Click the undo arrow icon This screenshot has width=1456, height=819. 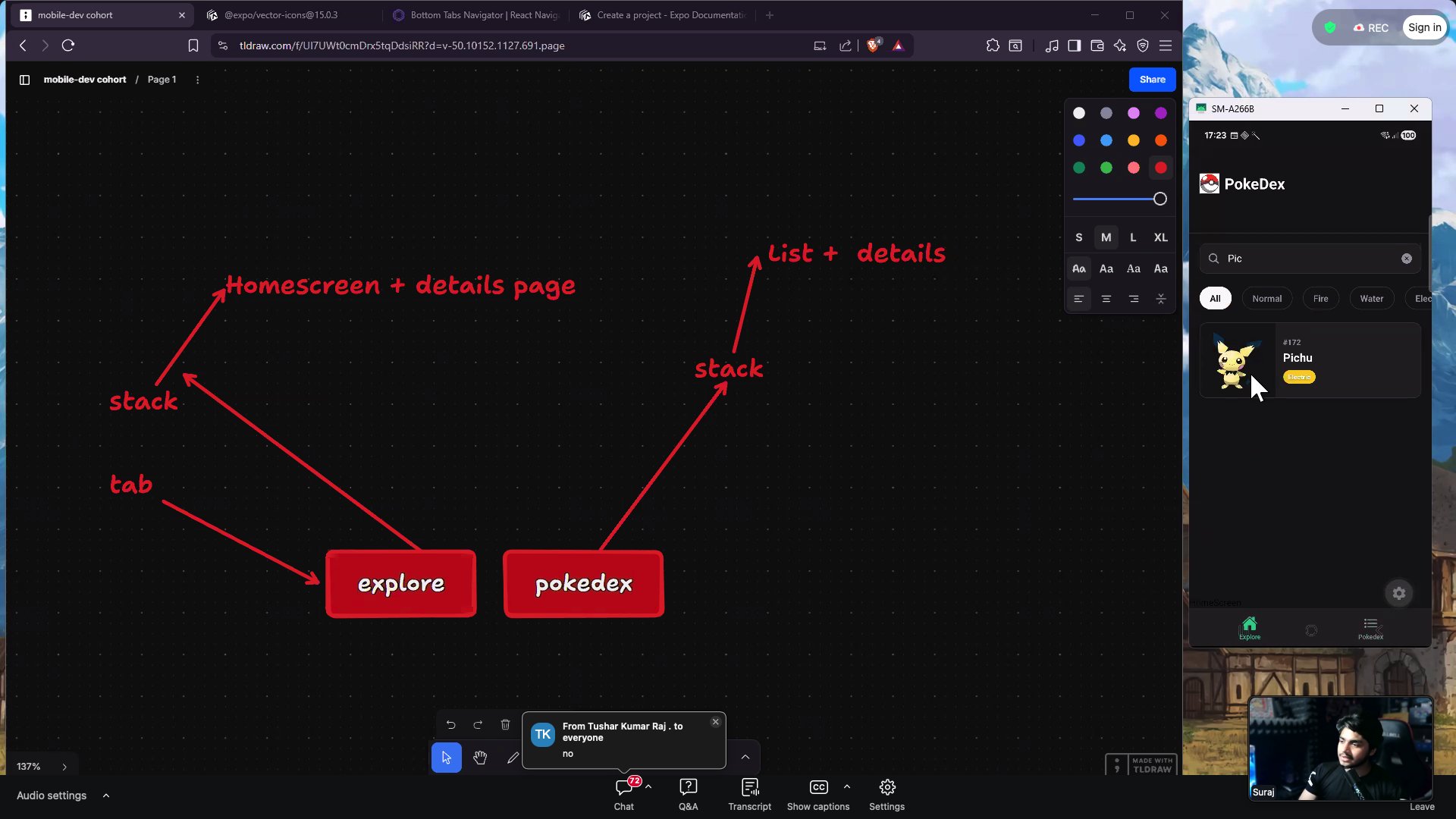(450, 725)
